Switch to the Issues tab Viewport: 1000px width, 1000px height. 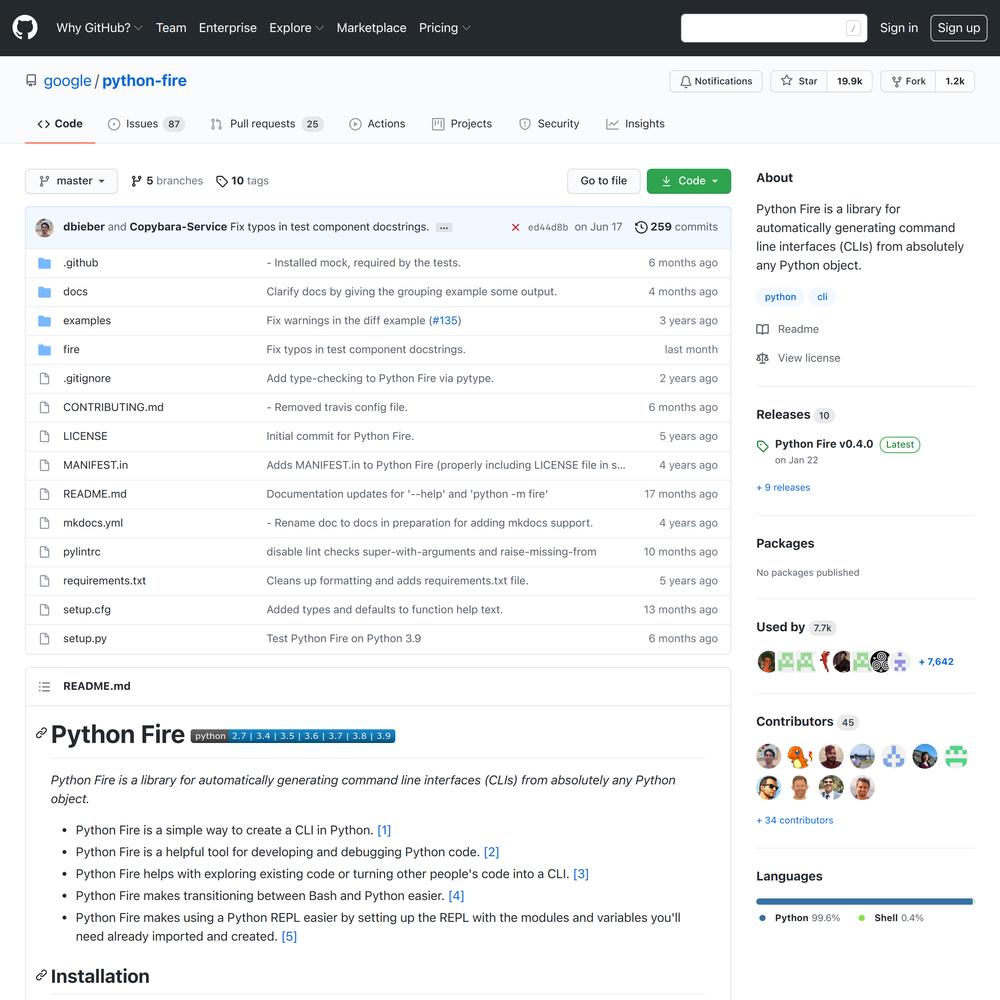tap(146, 124)
